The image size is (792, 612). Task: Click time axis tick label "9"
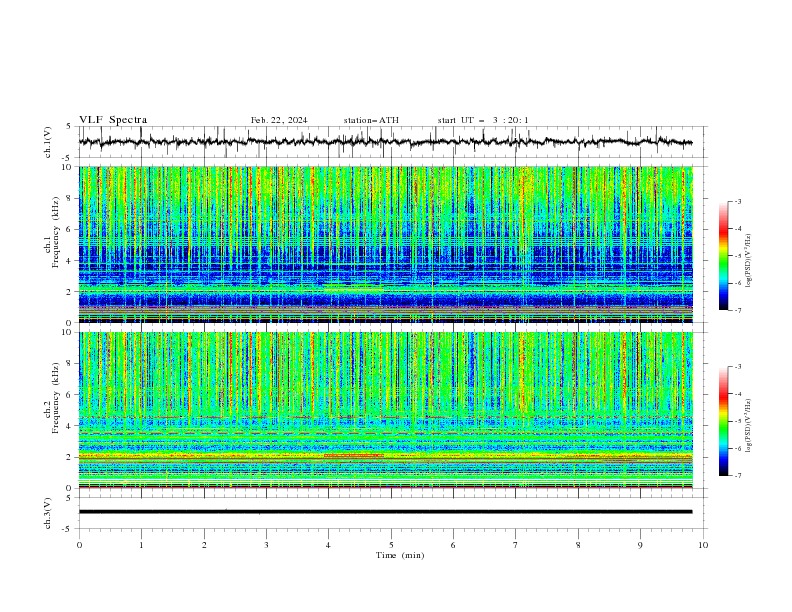point(640,545)
